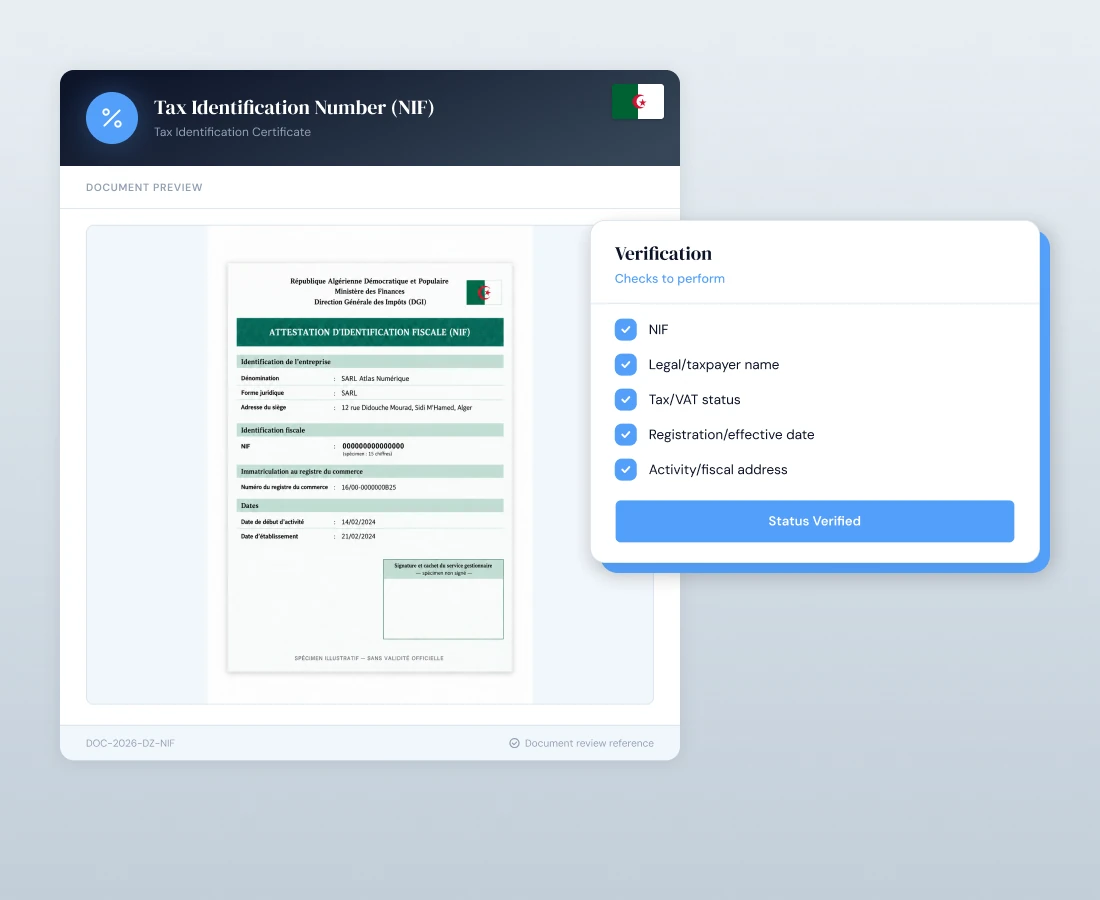Click the Tax Identification Certificate subtitle
1100x900 pixels.
point(232,132)
